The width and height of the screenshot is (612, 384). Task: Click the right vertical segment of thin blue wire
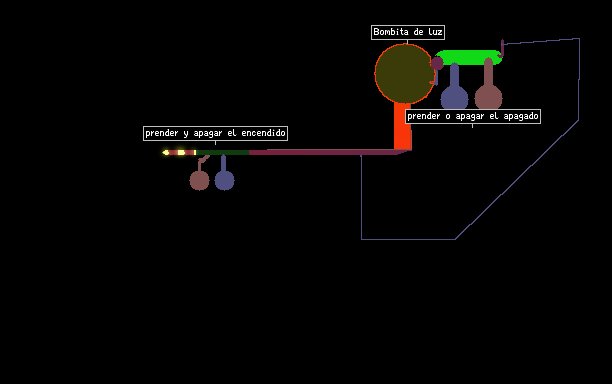click(579, 79)
